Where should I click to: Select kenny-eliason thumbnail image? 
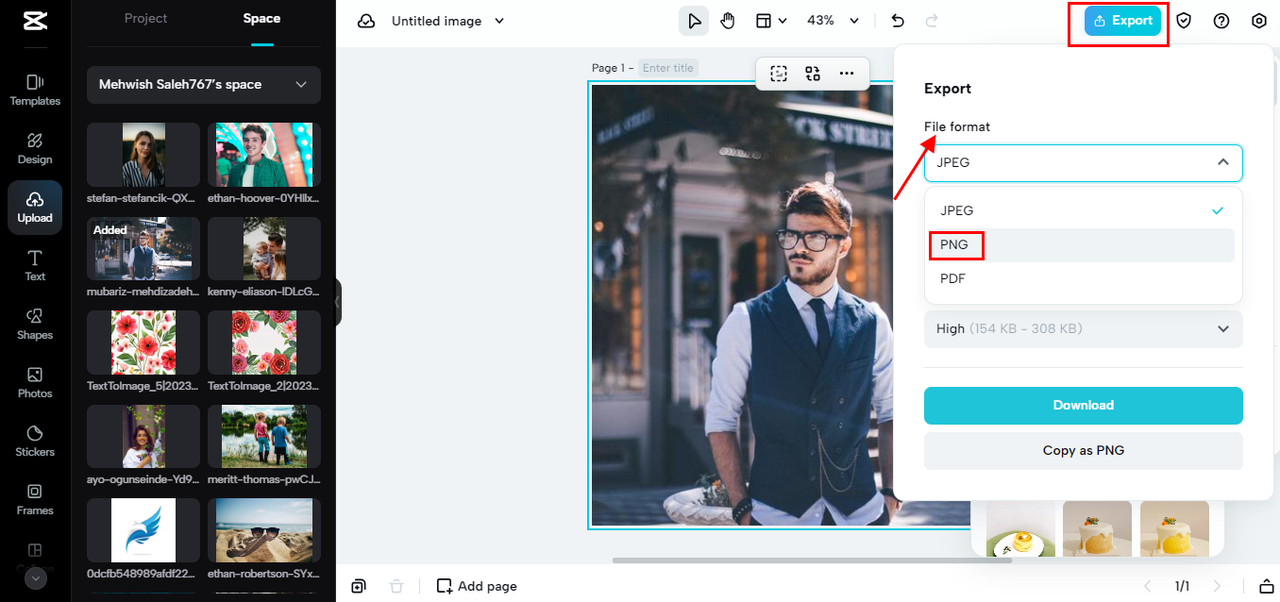pos(264,249)
